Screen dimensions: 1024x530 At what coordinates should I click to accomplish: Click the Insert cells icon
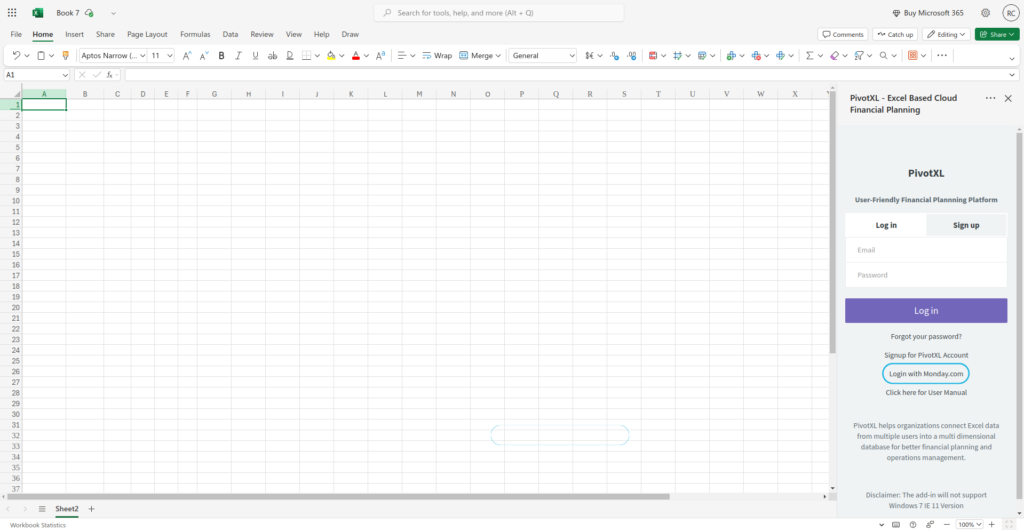(x=731, y=55)
